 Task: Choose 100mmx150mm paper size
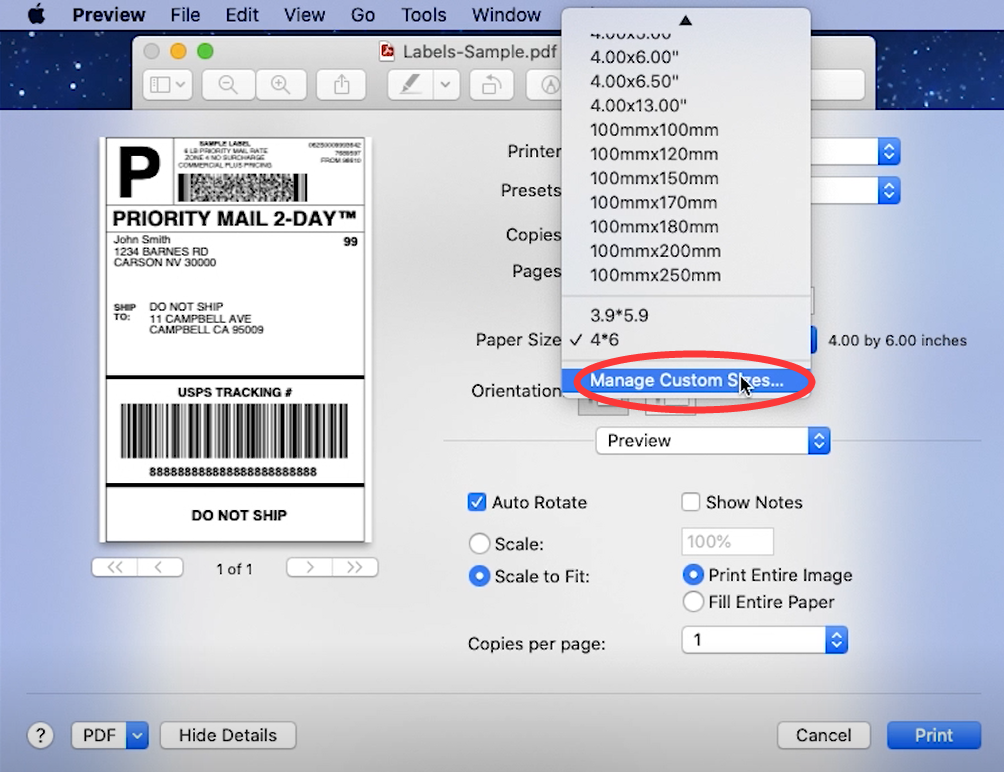654,179
